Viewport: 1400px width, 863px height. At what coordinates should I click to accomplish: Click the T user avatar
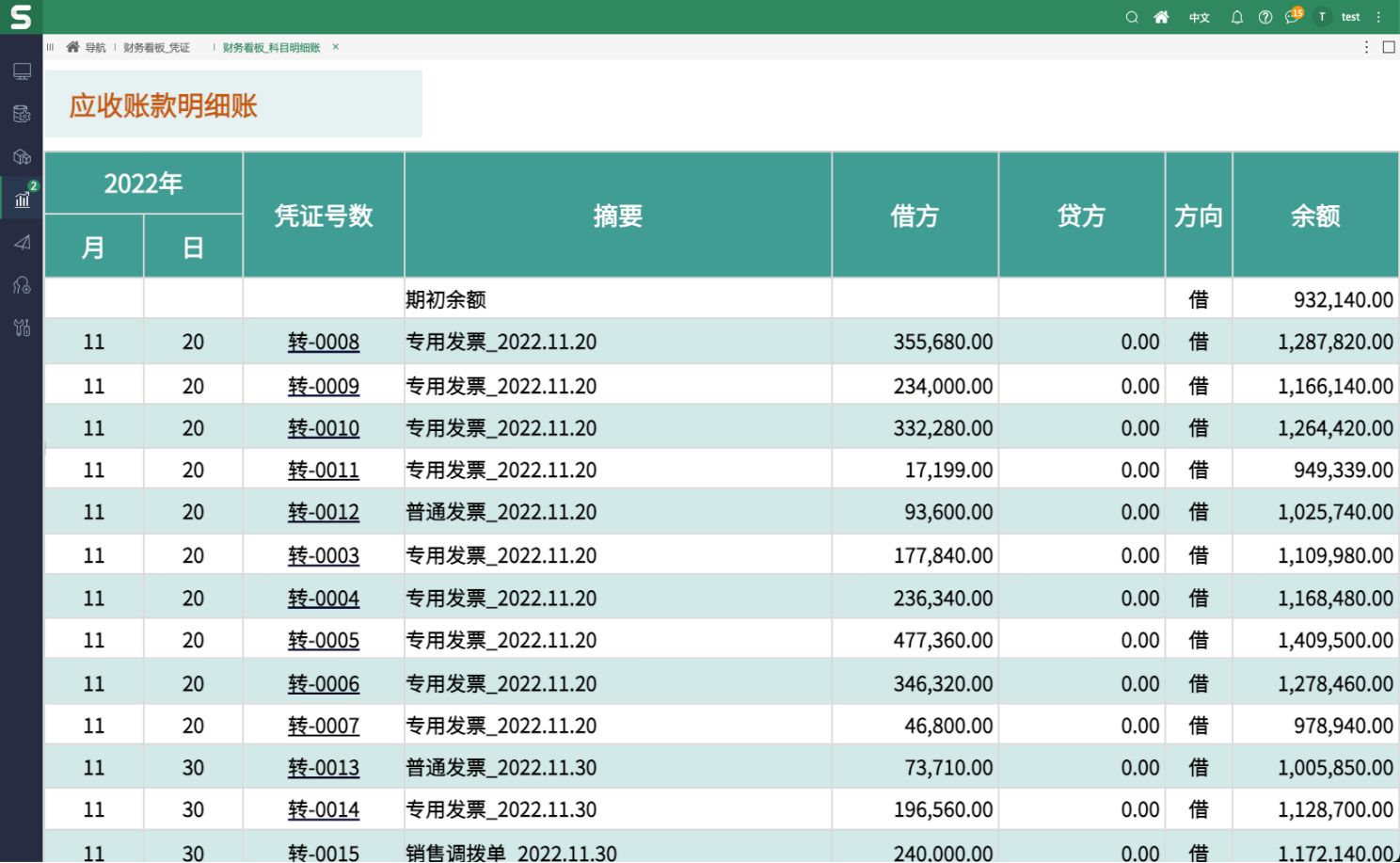tap(1322, 17)
